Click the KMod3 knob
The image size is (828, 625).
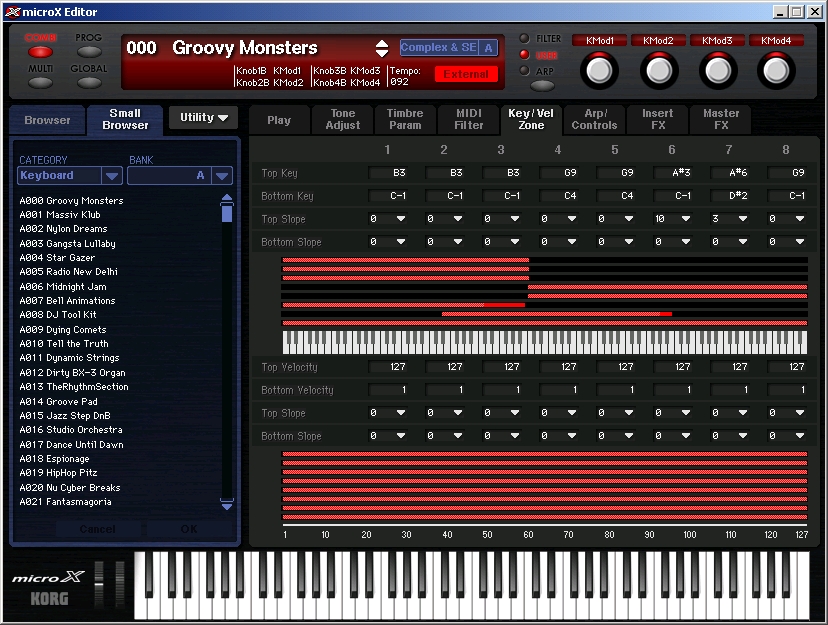click(x=718, y=71)
